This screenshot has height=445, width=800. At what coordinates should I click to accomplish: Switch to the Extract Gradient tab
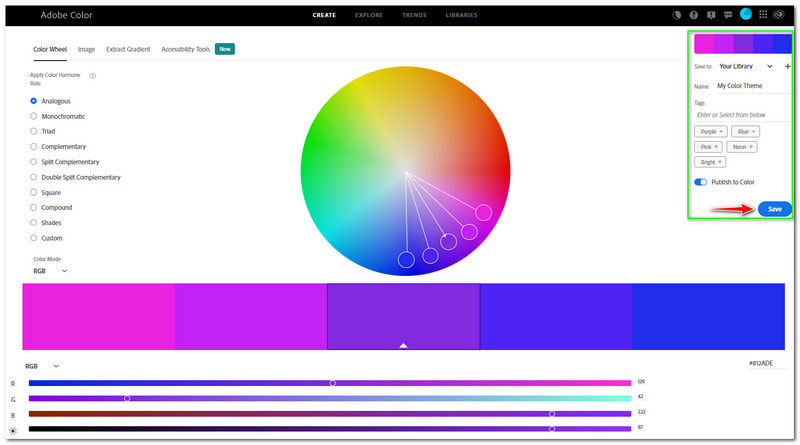tap(128, 50)
